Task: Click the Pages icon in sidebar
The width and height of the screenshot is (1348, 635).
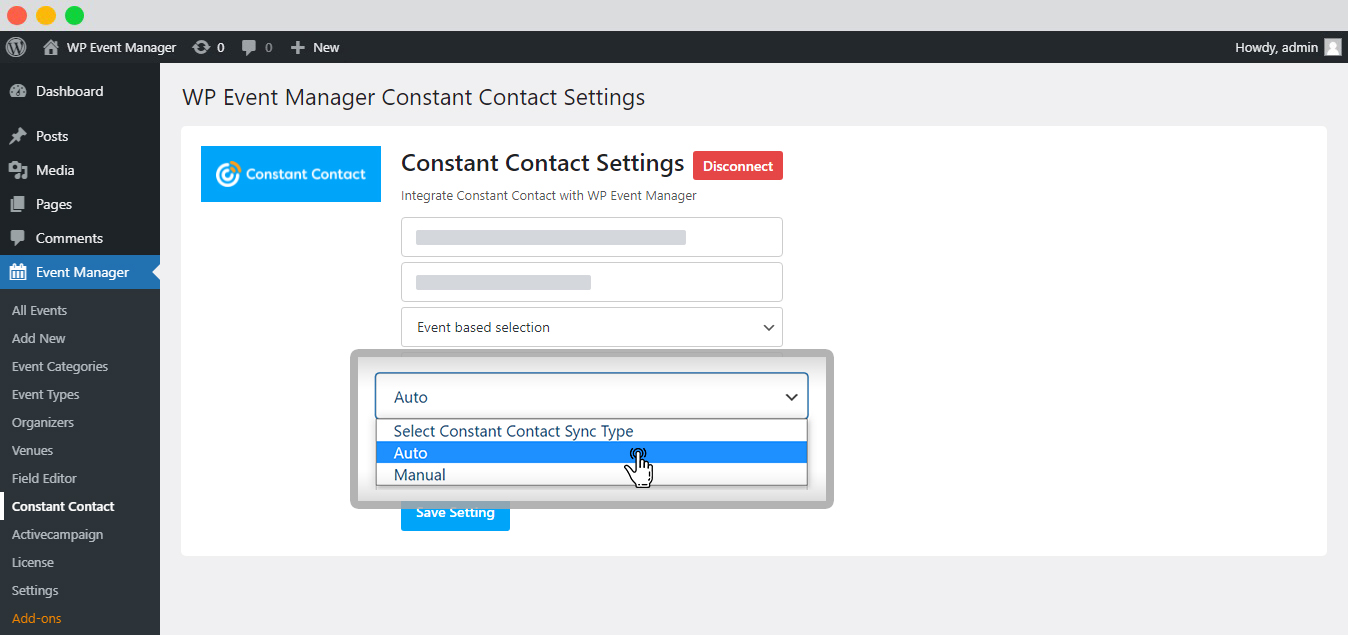Action: pyautogui.click(x=18, y=204)
